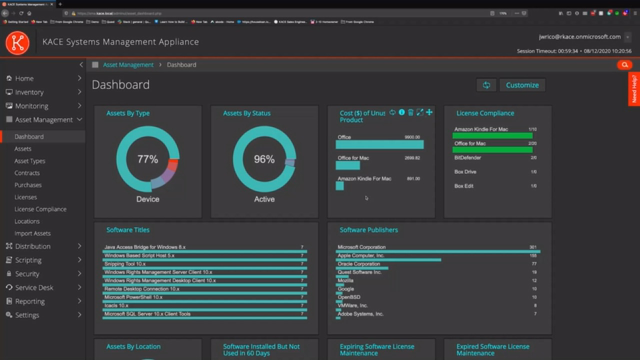
Task: Collapse the left sidebar with the arrow
Action: [x=81, y=64]
